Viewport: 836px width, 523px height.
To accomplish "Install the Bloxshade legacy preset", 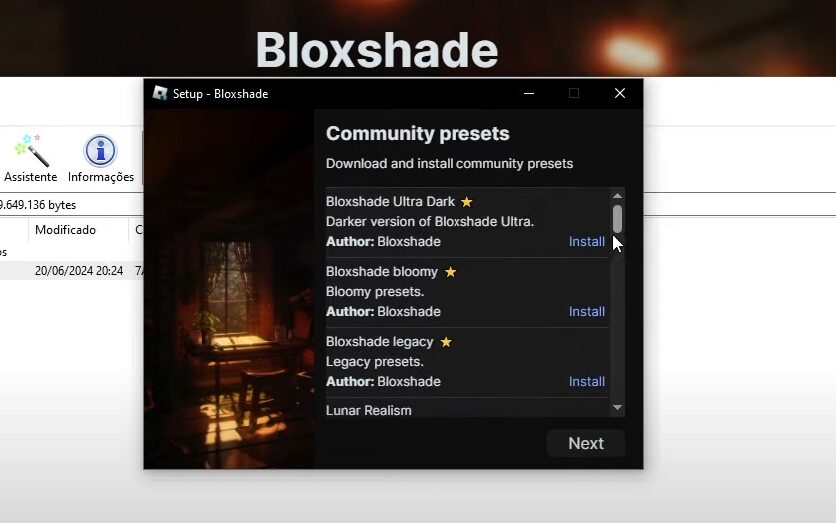I will point(586,382).
